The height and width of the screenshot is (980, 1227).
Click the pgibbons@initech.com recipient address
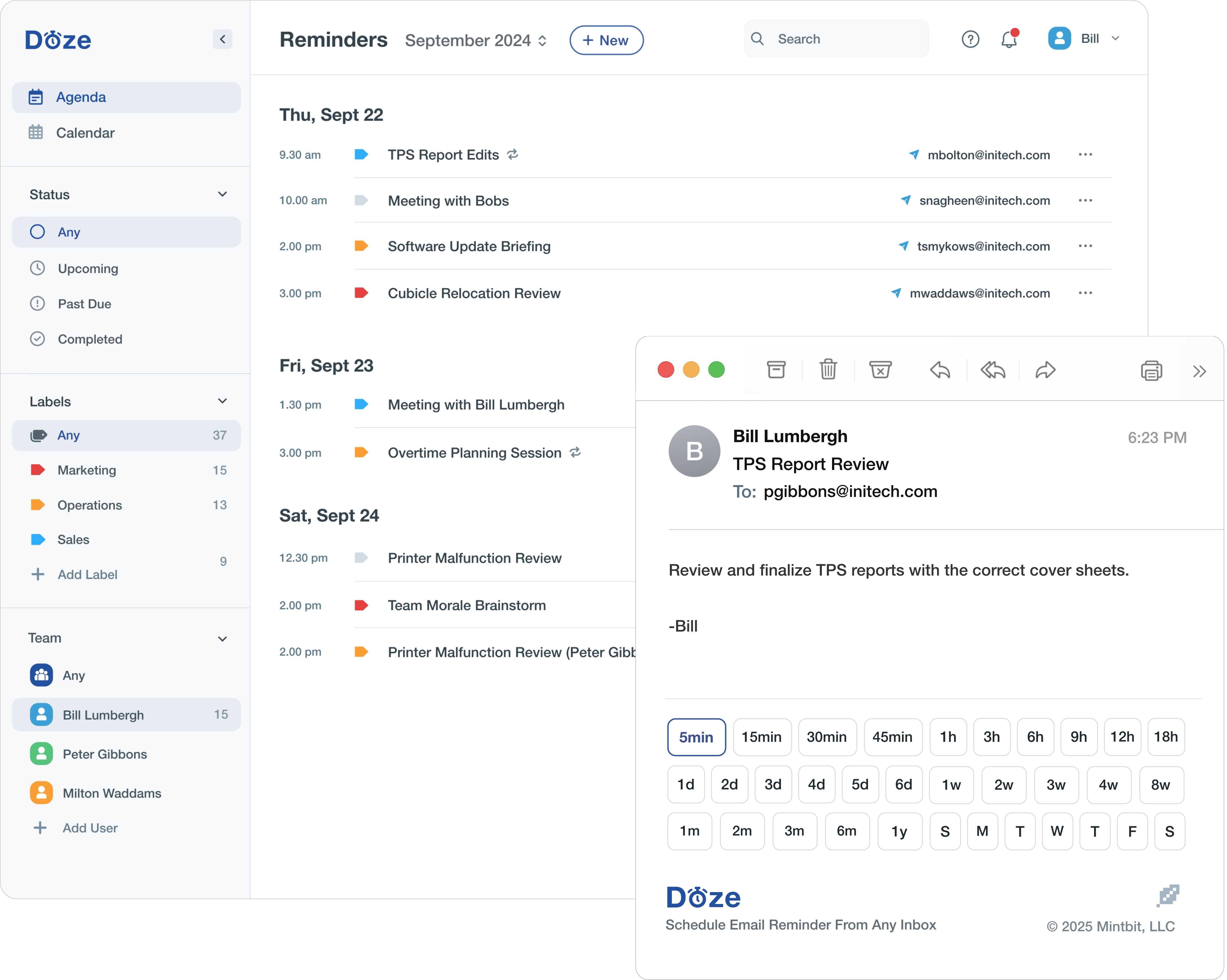(850, 491)
